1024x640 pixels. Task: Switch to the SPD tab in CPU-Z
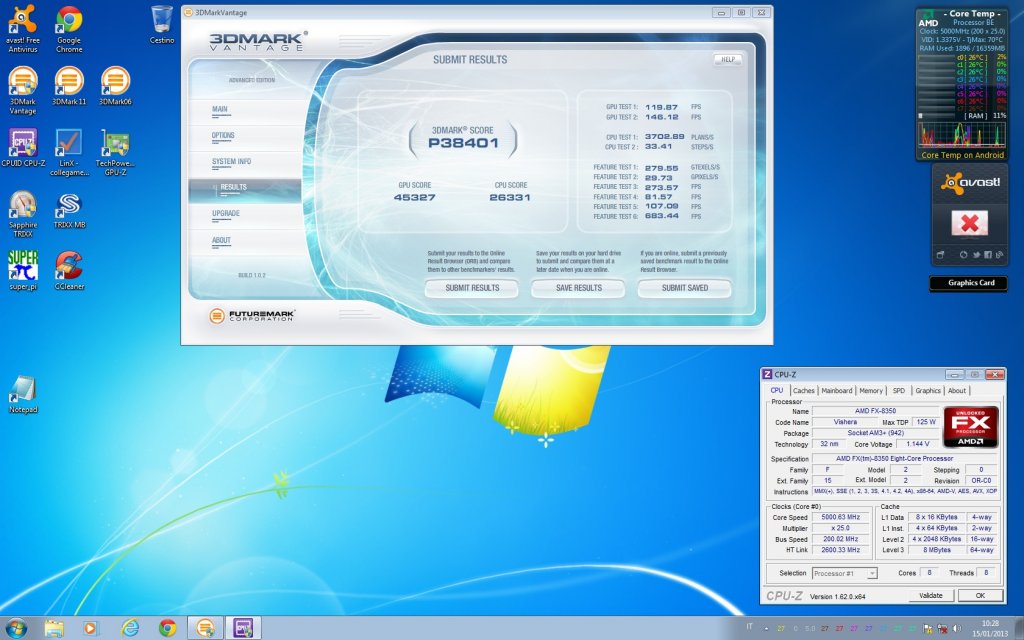pos(899,391)
